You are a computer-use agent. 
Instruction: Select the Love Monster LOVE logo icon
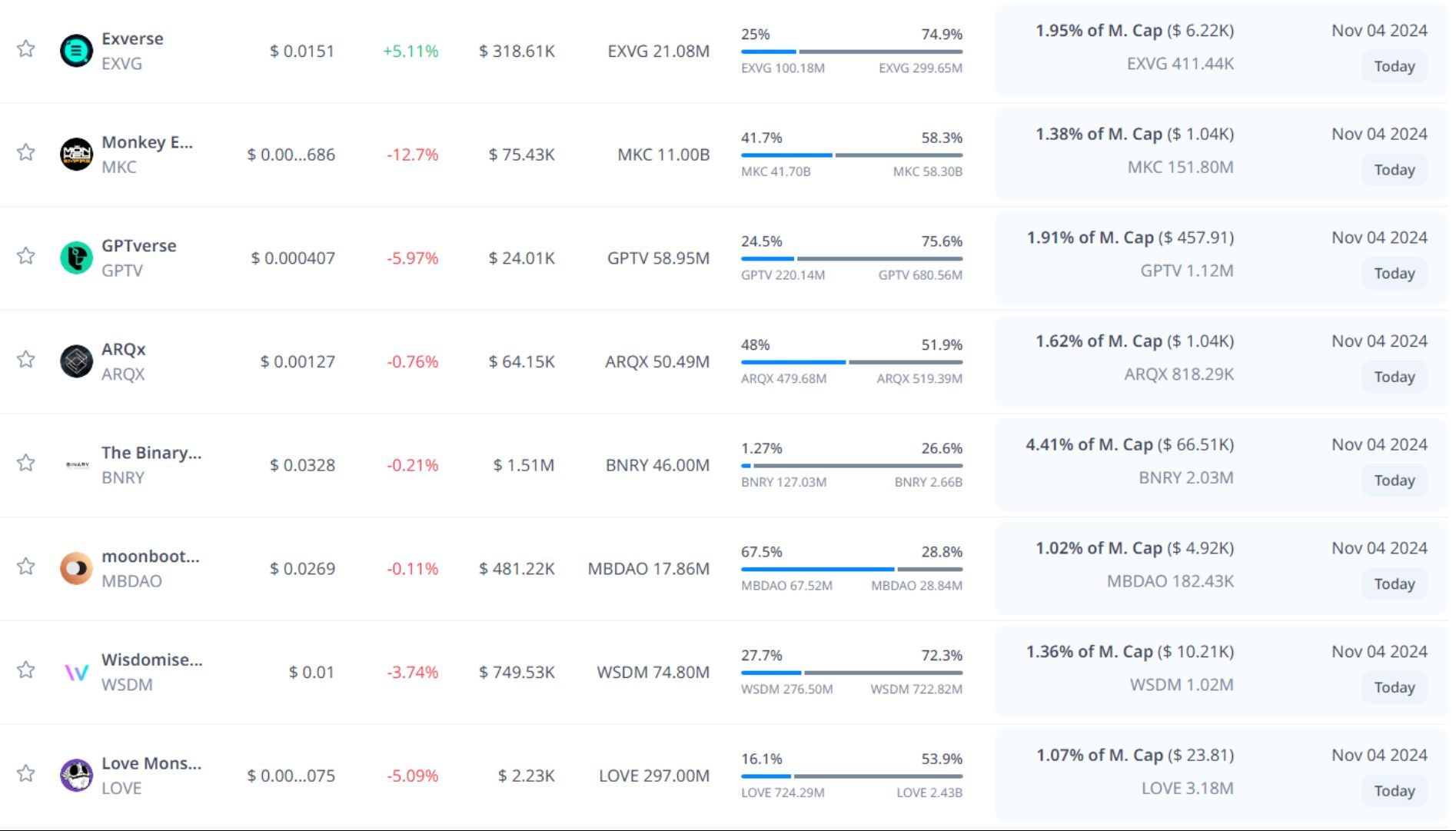pos(76,775)
